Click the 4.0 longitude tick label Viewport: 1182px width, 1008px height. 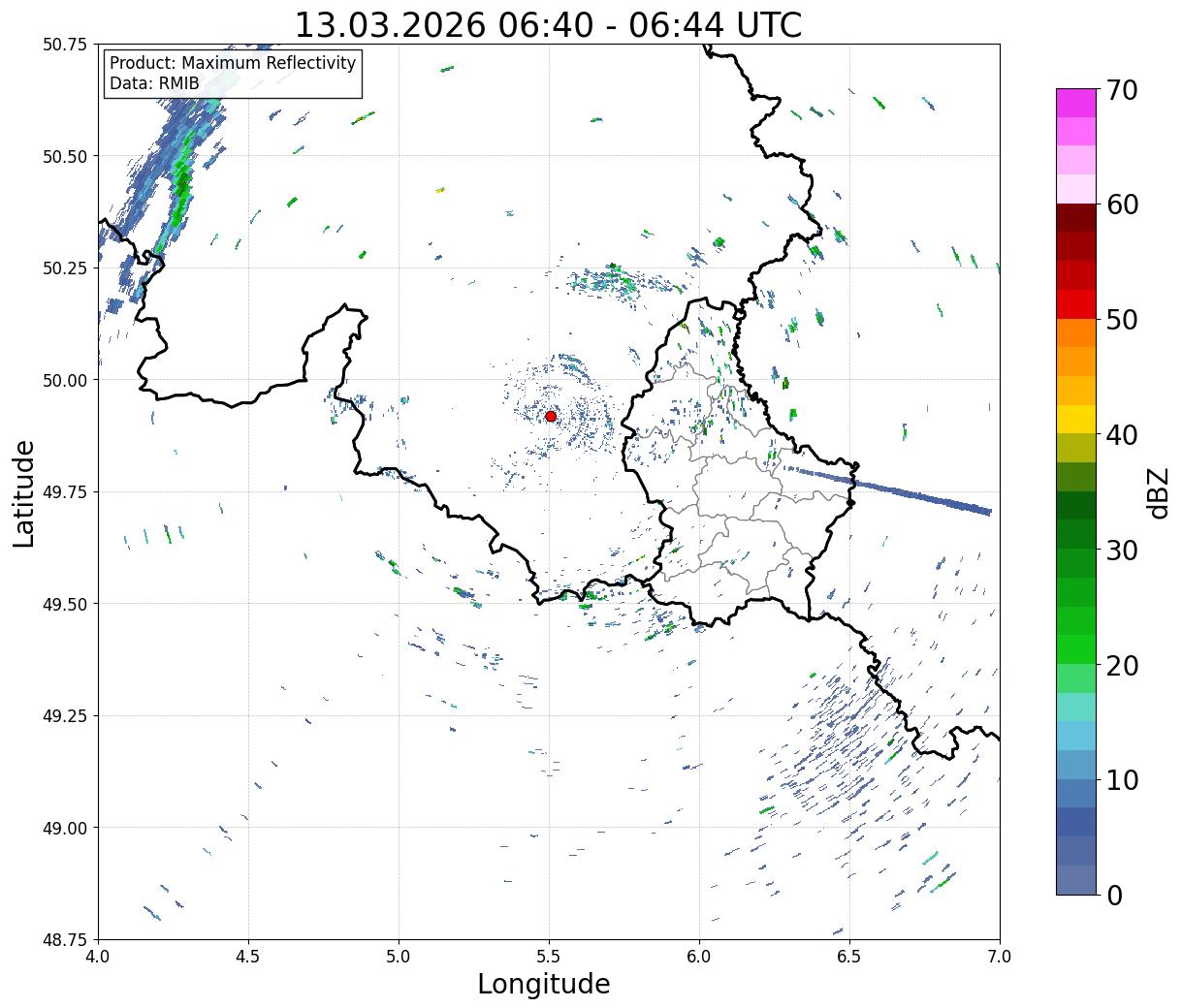(98, 957)
